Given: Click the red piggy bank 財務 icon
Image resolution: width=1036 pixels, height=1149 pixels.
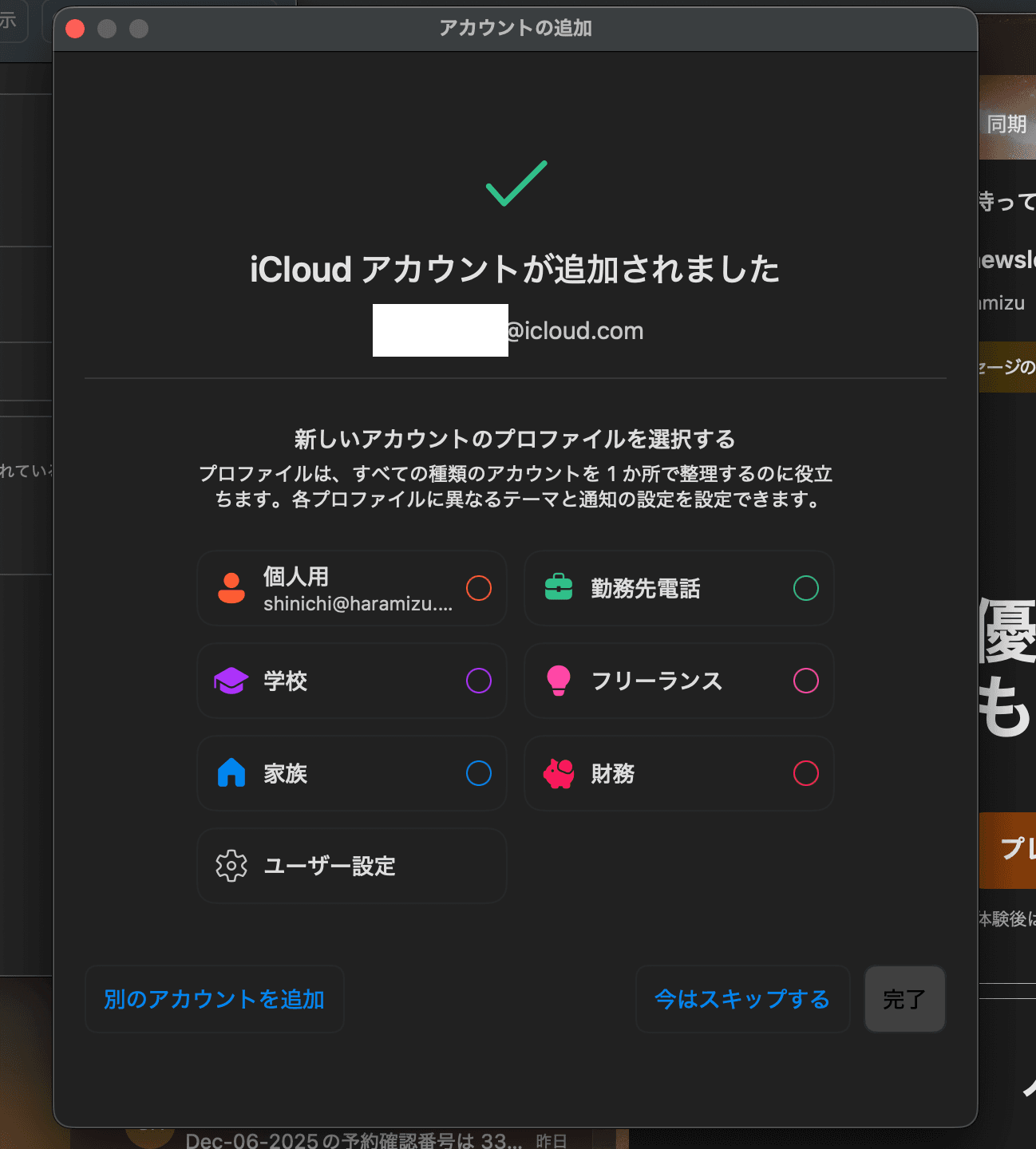Looking at the screenshot, I should (559, 773).
